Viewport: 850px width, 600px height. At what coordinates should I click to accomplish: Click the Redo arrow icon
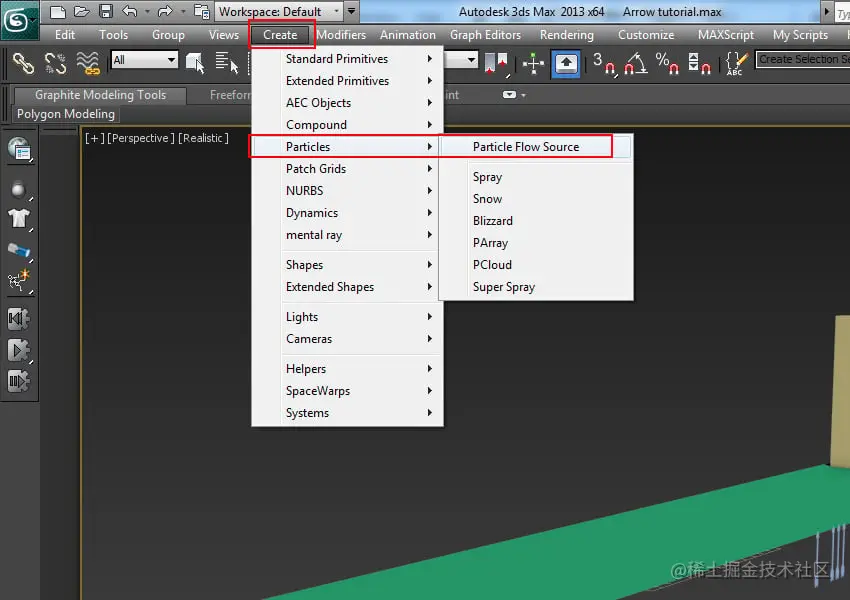[x=165, y=11]
